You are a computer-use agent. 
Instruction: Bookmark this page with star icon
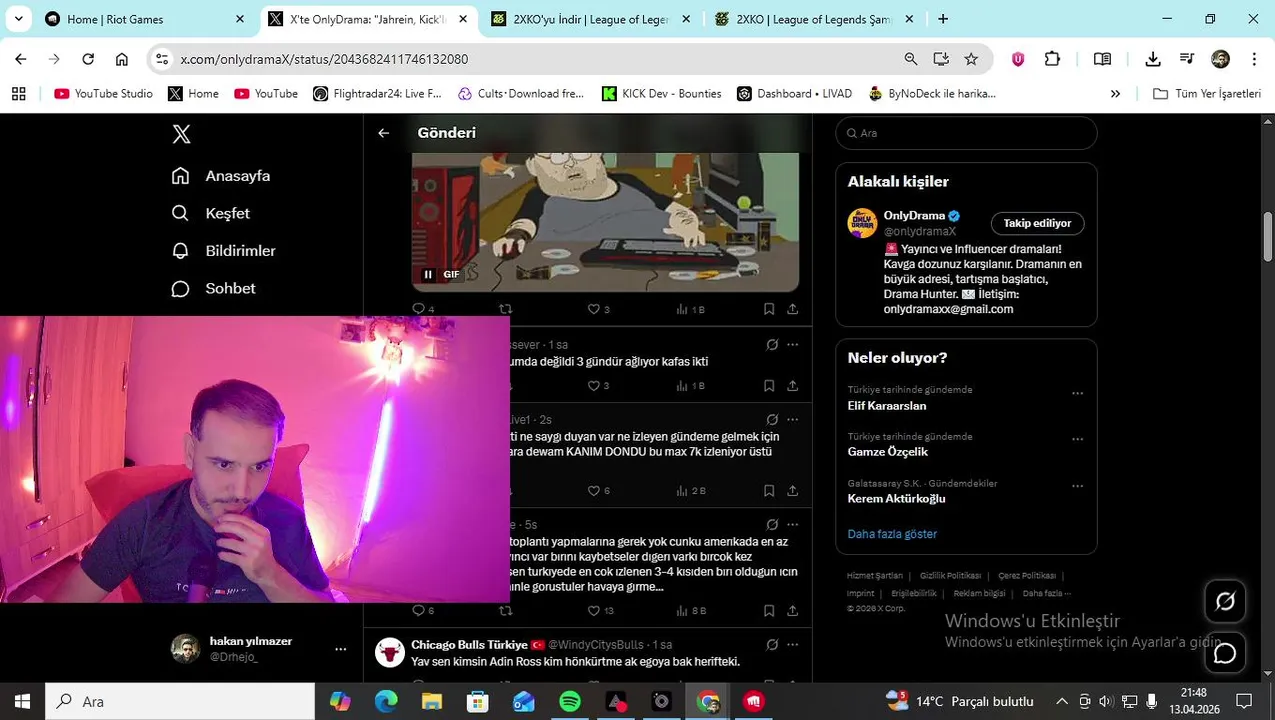(x=971, y=59)
